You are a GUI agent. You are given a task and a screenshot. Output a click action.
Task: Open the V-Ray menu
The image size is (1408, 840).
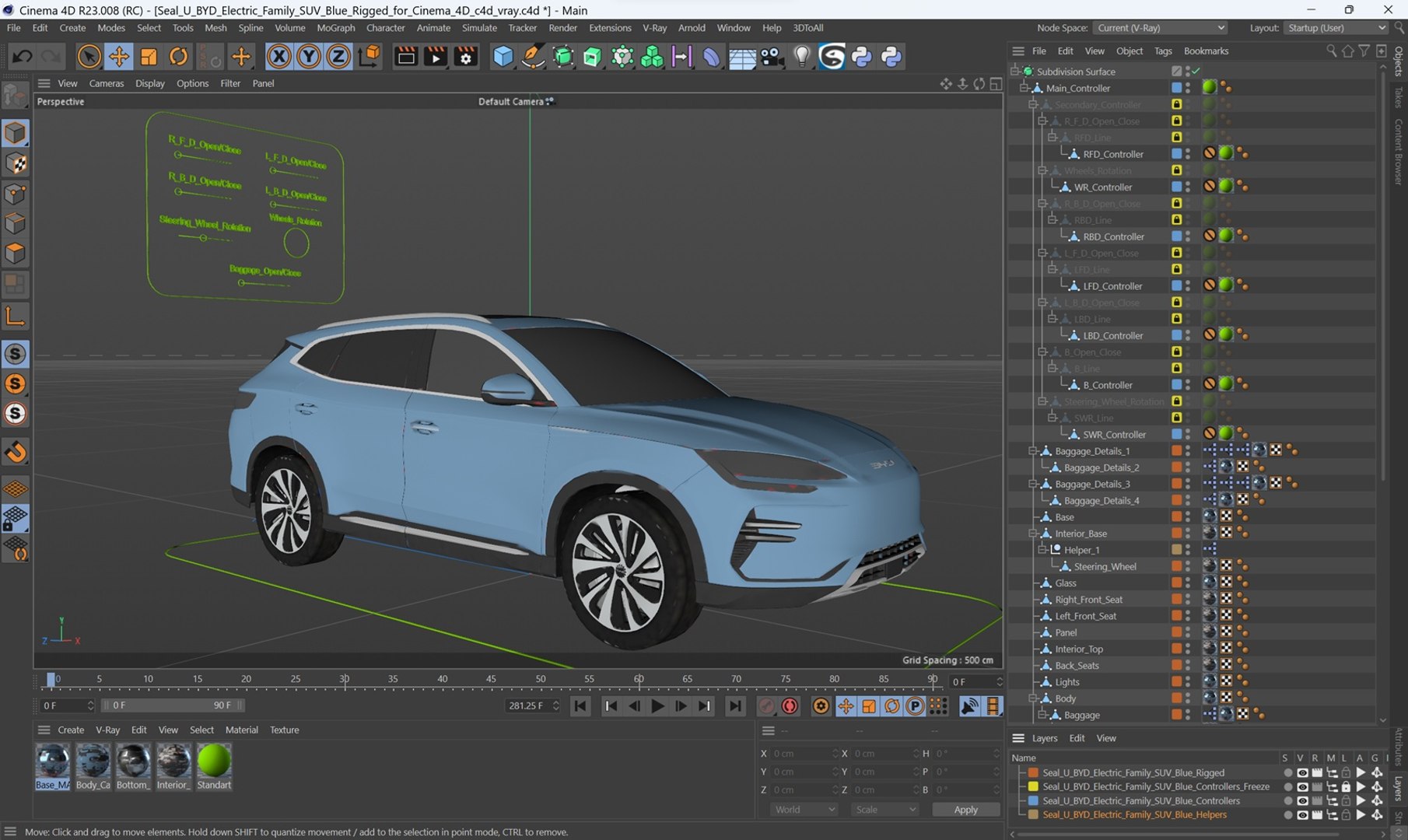click(x=654, y=28)
